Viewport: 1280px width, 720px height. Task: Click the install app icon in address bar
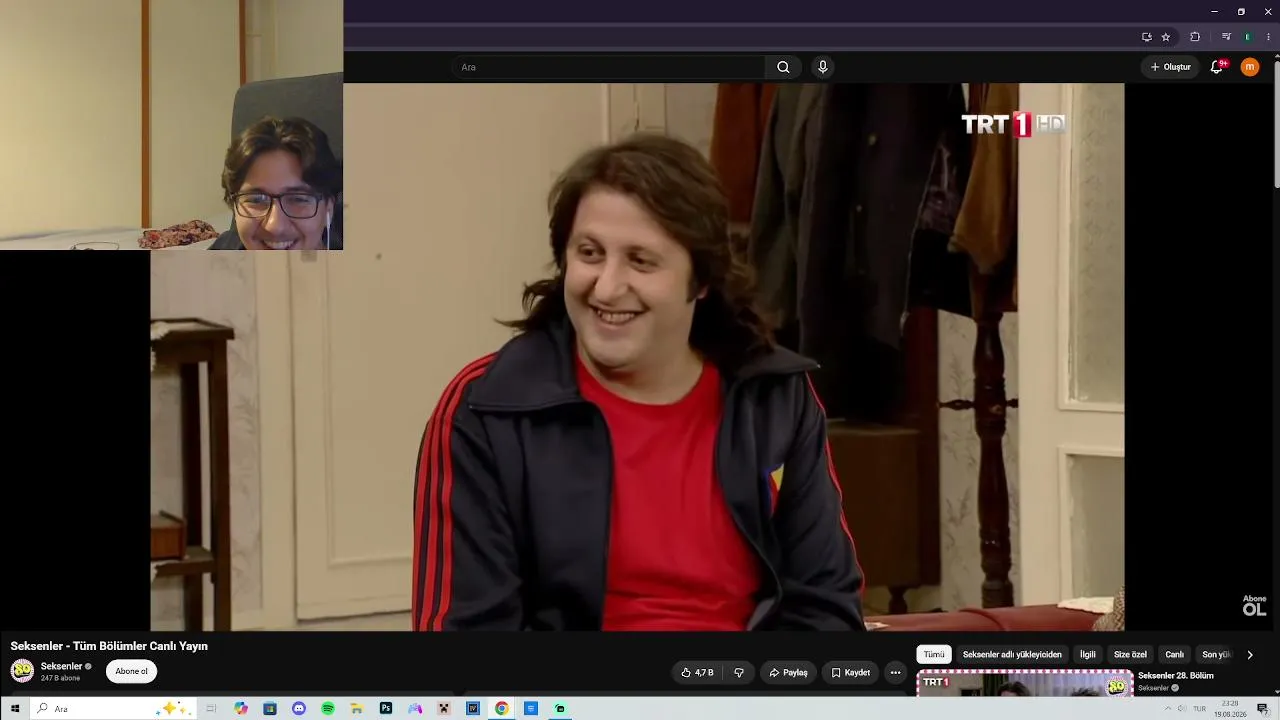tap(1147, 37)
